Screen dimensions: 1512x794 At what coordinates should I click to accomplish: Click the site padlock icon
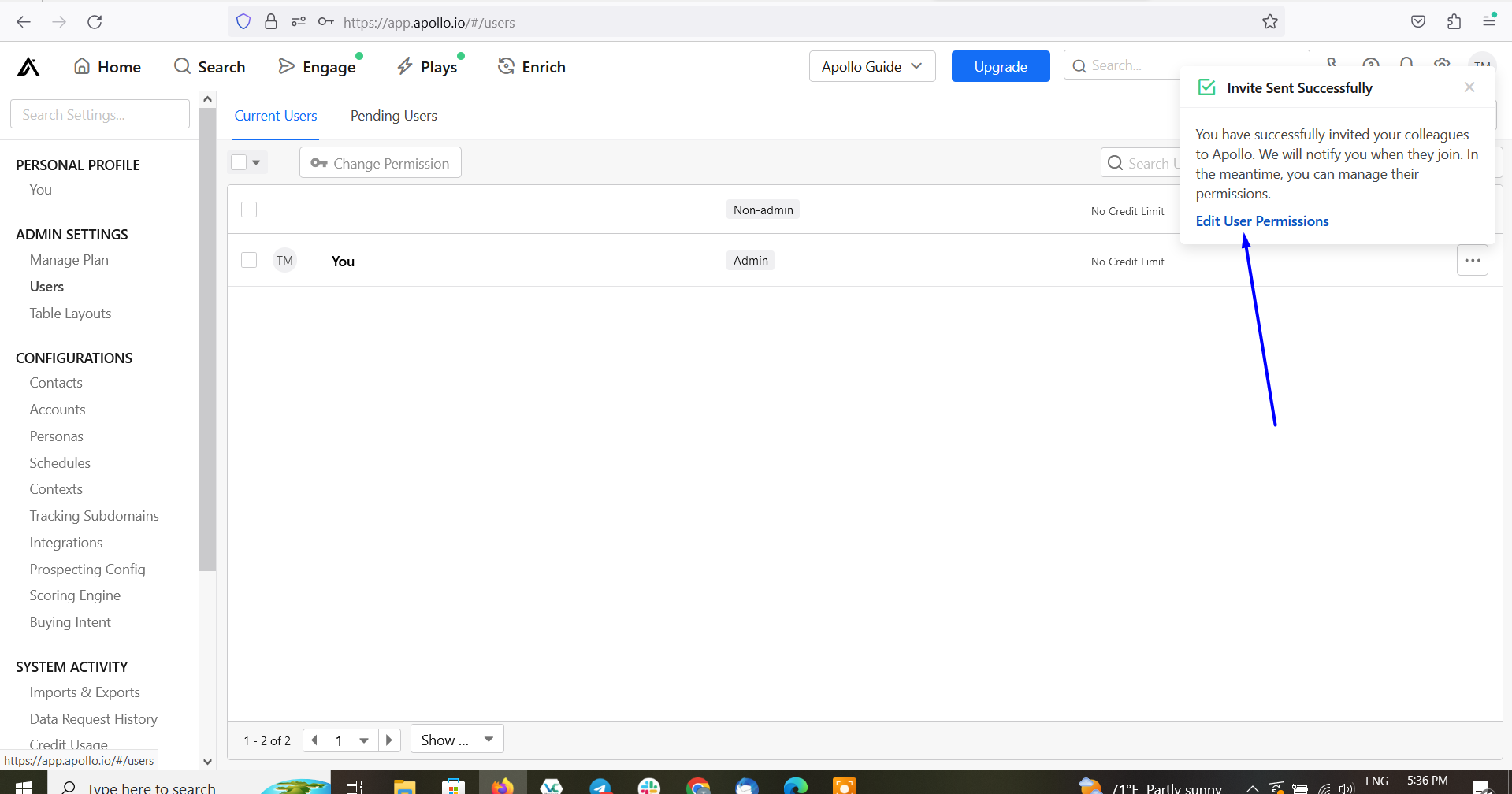click(x=271, y=22)
